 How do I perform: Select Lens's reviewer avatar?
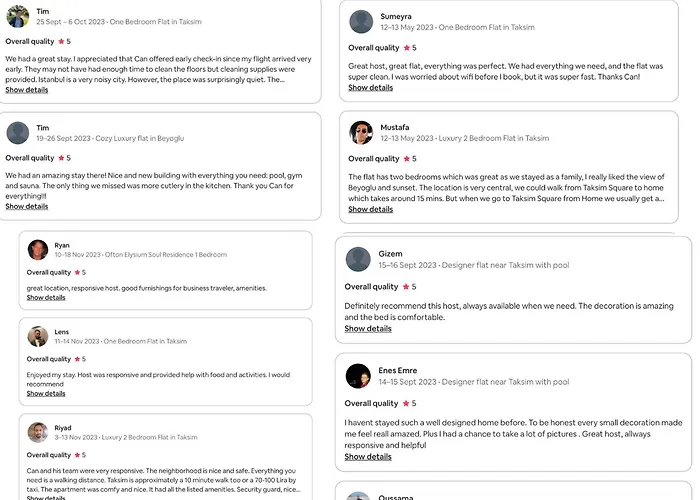(x=38, y=336)
